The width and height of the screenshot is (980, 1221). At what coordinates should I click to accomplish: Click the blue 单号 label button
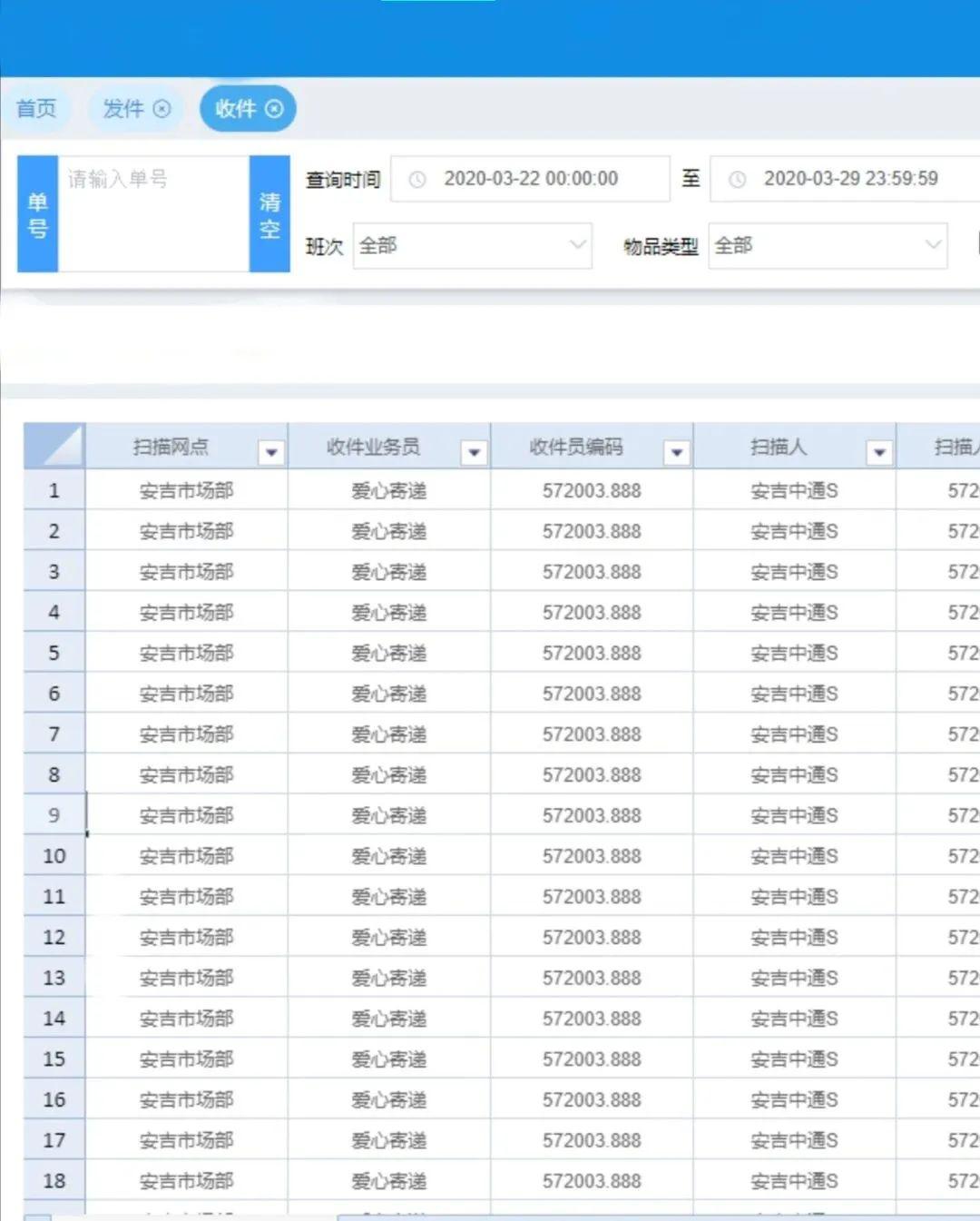(x=37, y=214)
